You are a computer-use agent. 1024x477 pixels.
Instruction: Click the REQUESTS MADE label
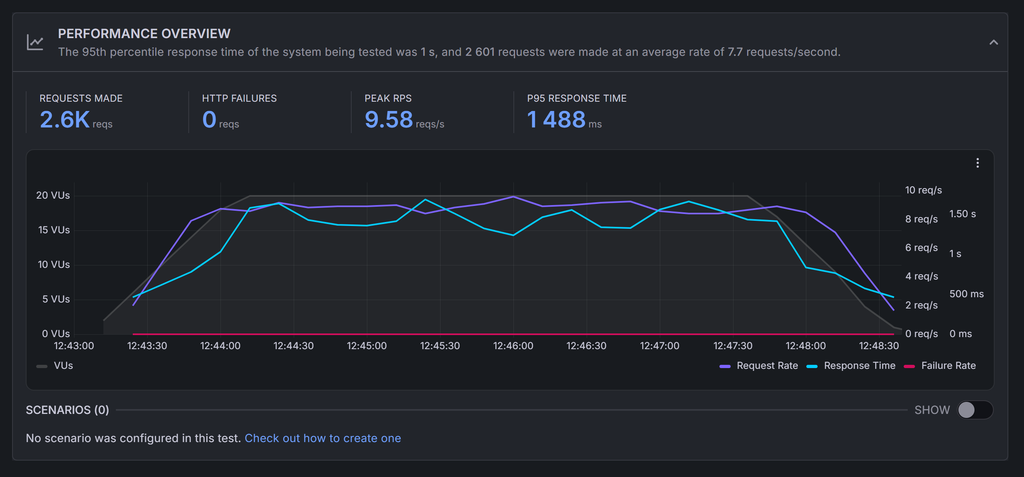tap(81, 99)
